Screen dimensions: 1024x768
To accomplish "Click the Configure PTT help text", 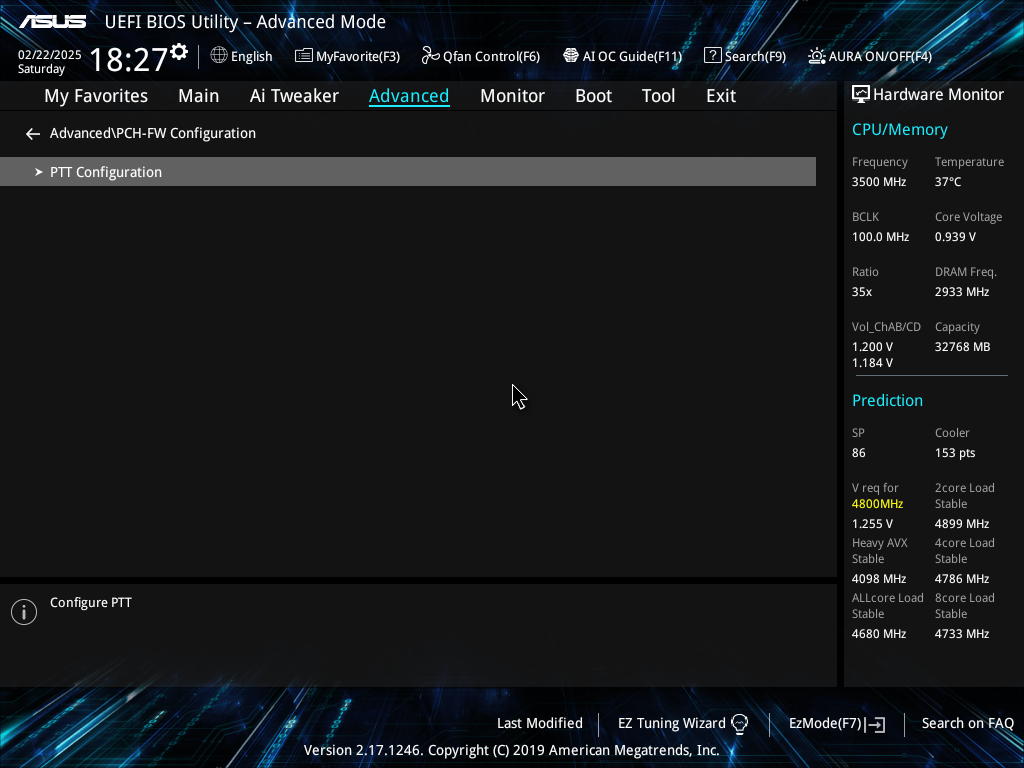I will (x=91, y=603).
